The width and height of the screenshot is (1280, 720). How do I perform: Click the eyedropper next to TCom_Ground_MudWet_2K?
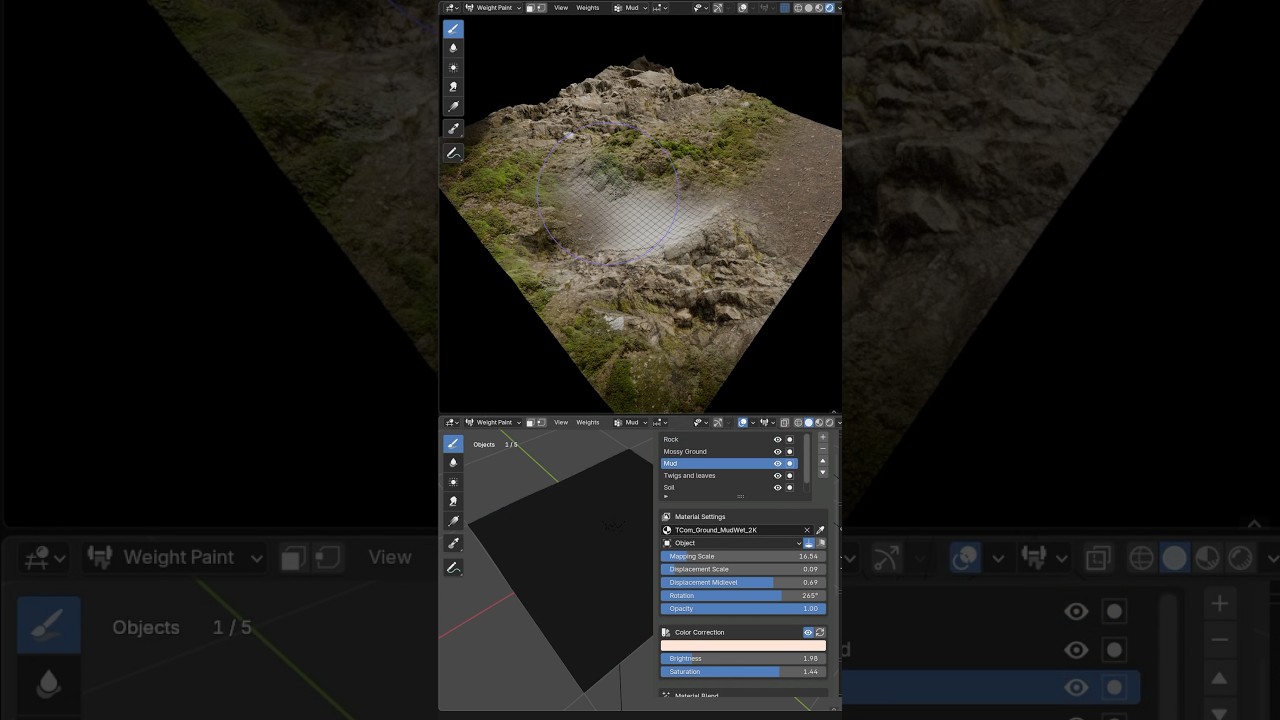820,530
